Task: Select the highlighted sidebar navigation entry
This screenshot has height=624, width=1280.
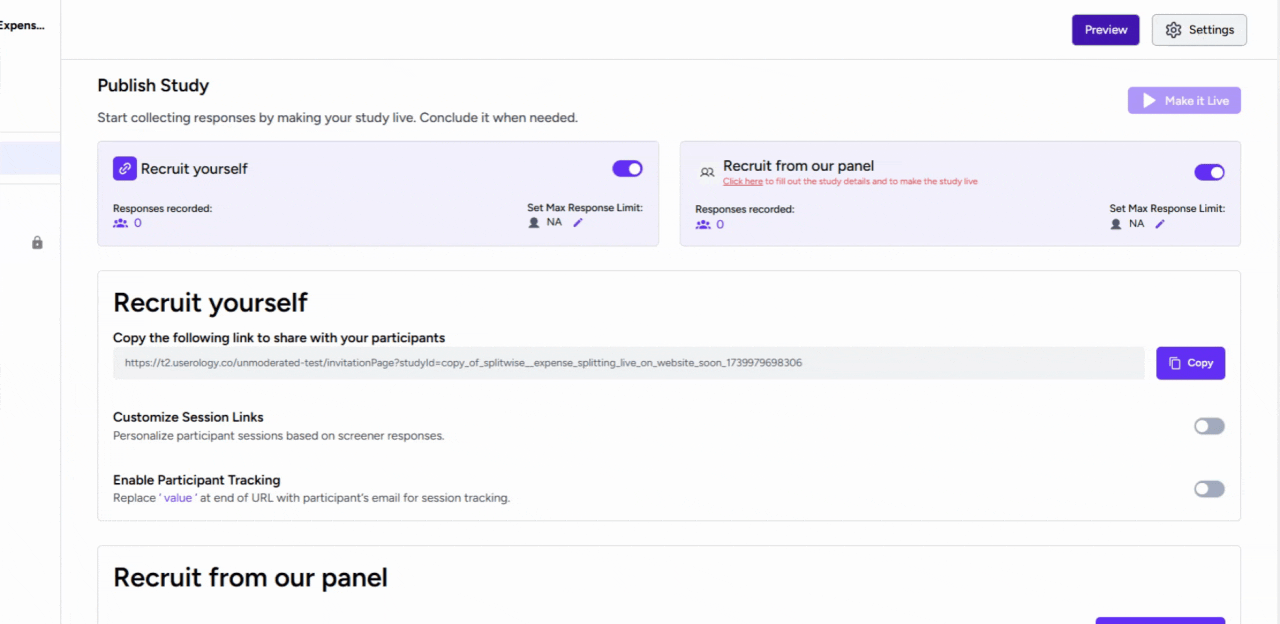Action: (x=30, y=157)
